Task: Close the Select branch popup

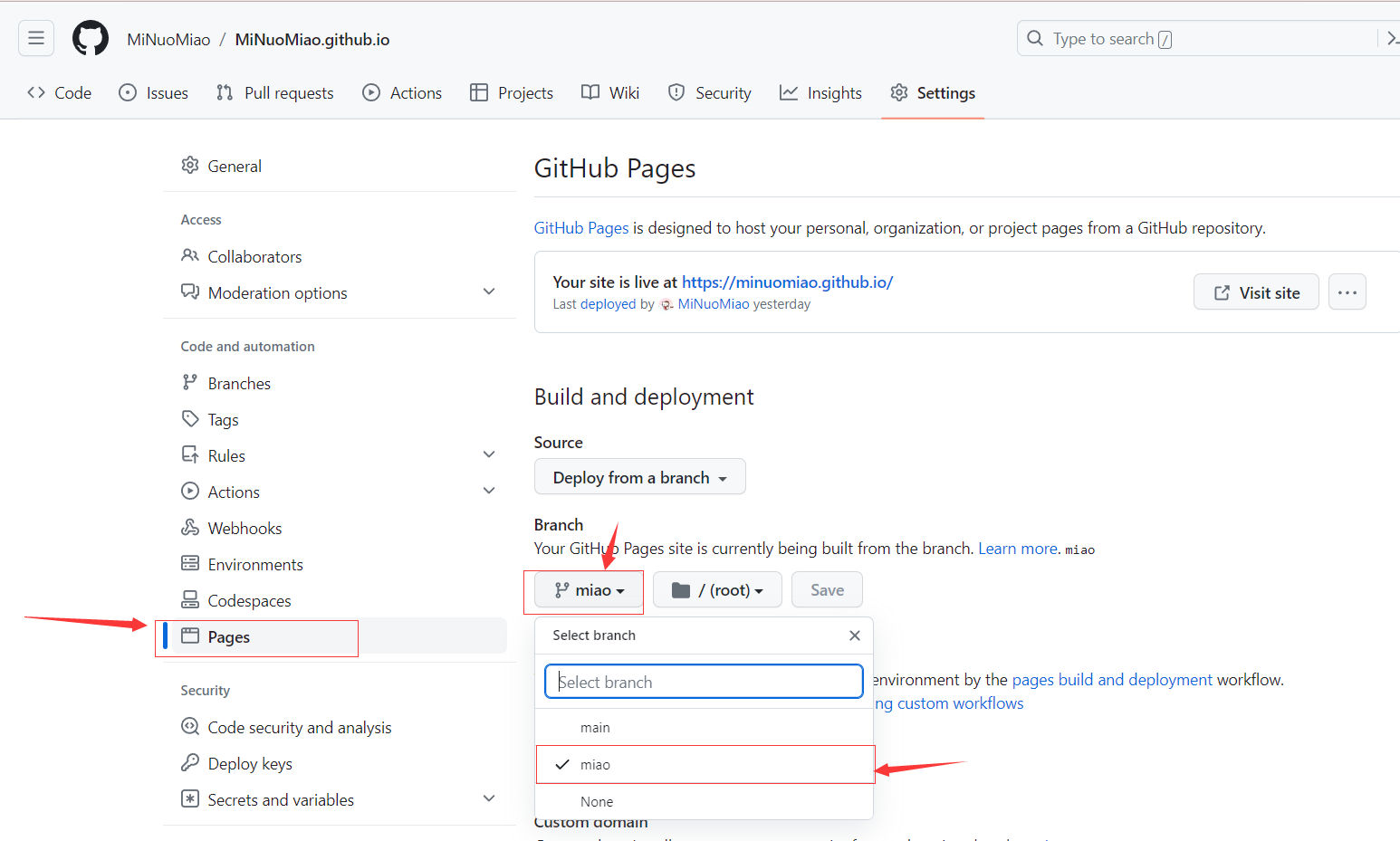Action: (854, 636)
